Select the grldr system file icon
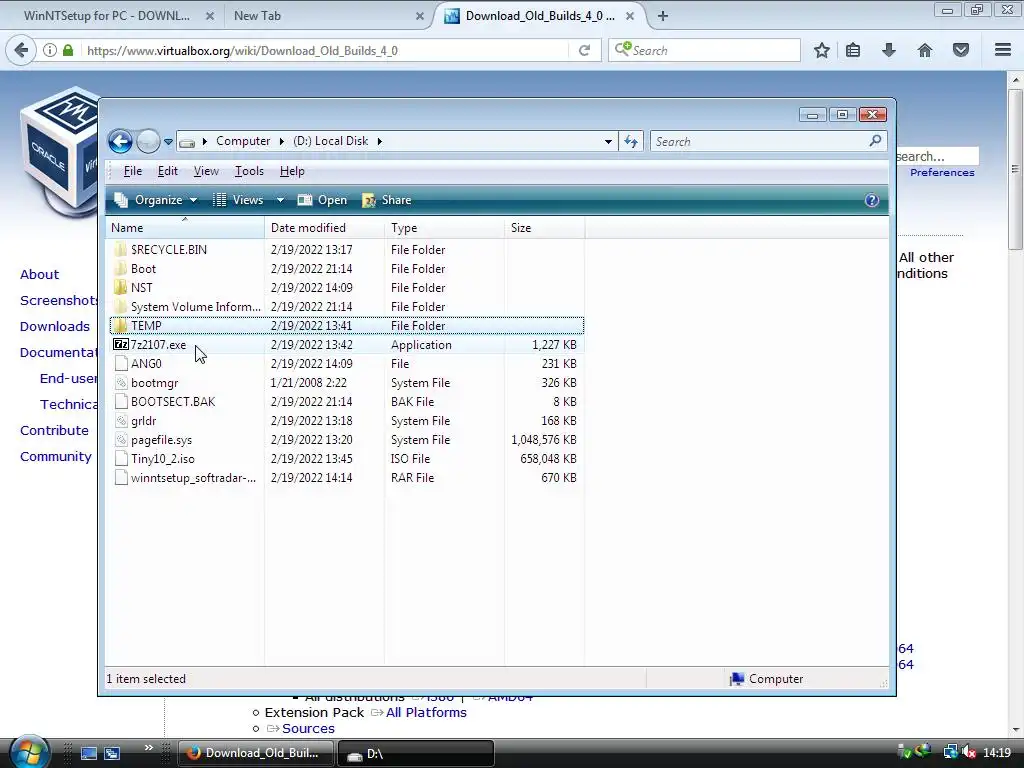1024x768 pixels. (121, 421)
